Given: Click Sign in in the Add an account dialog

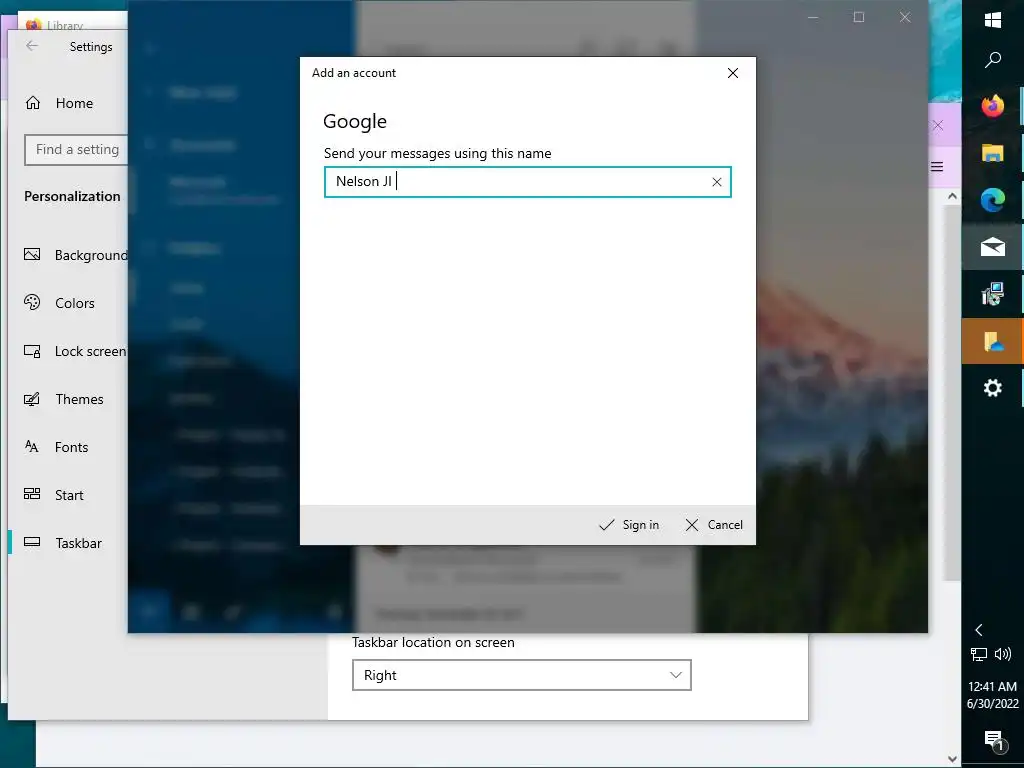Looking at the screenshot, I should click(630, 525).
